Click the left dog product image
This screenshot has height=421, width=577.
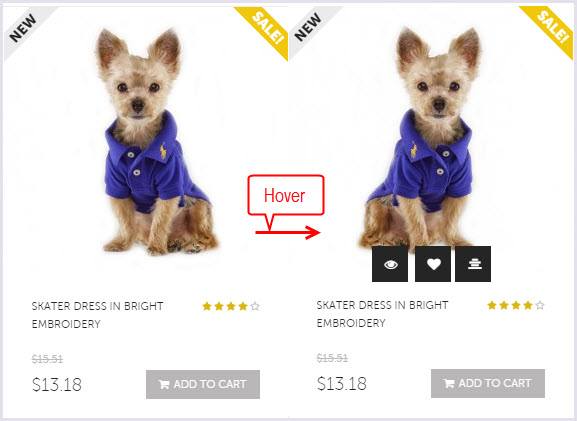[x=155, y=142]
